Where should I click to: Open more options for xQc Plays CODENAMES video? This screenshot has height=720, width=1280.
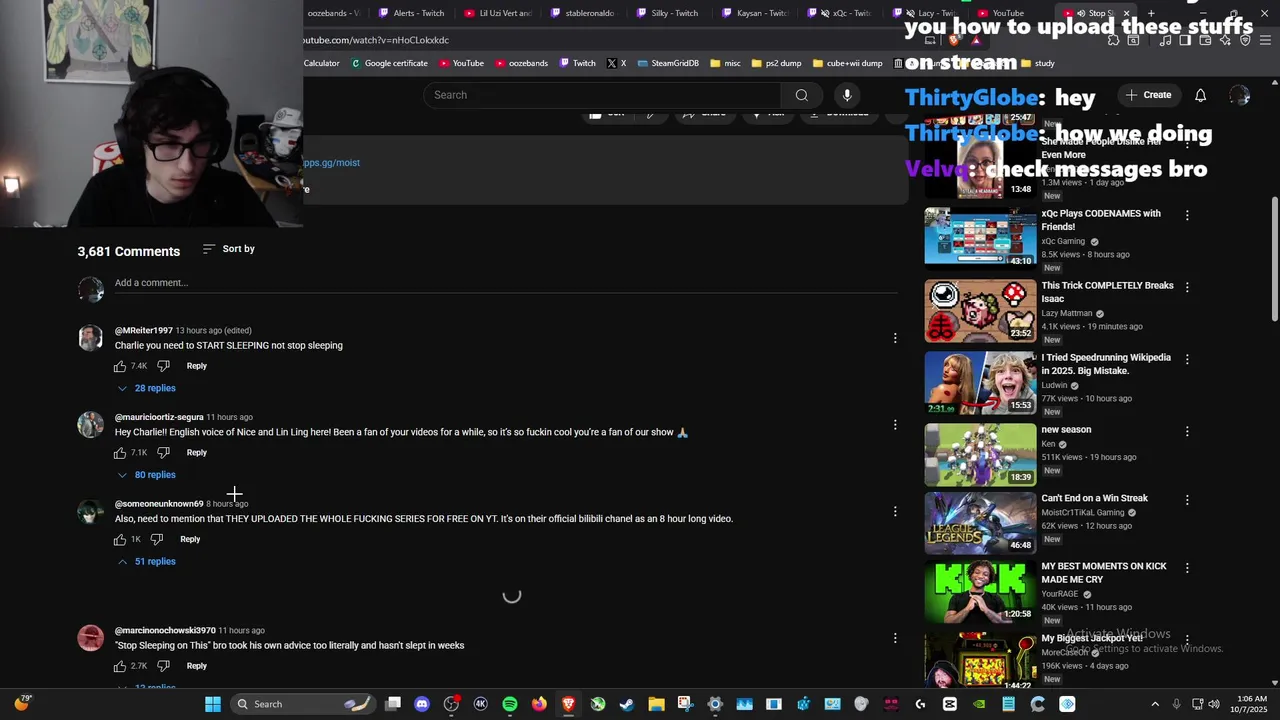[1187, 215]
